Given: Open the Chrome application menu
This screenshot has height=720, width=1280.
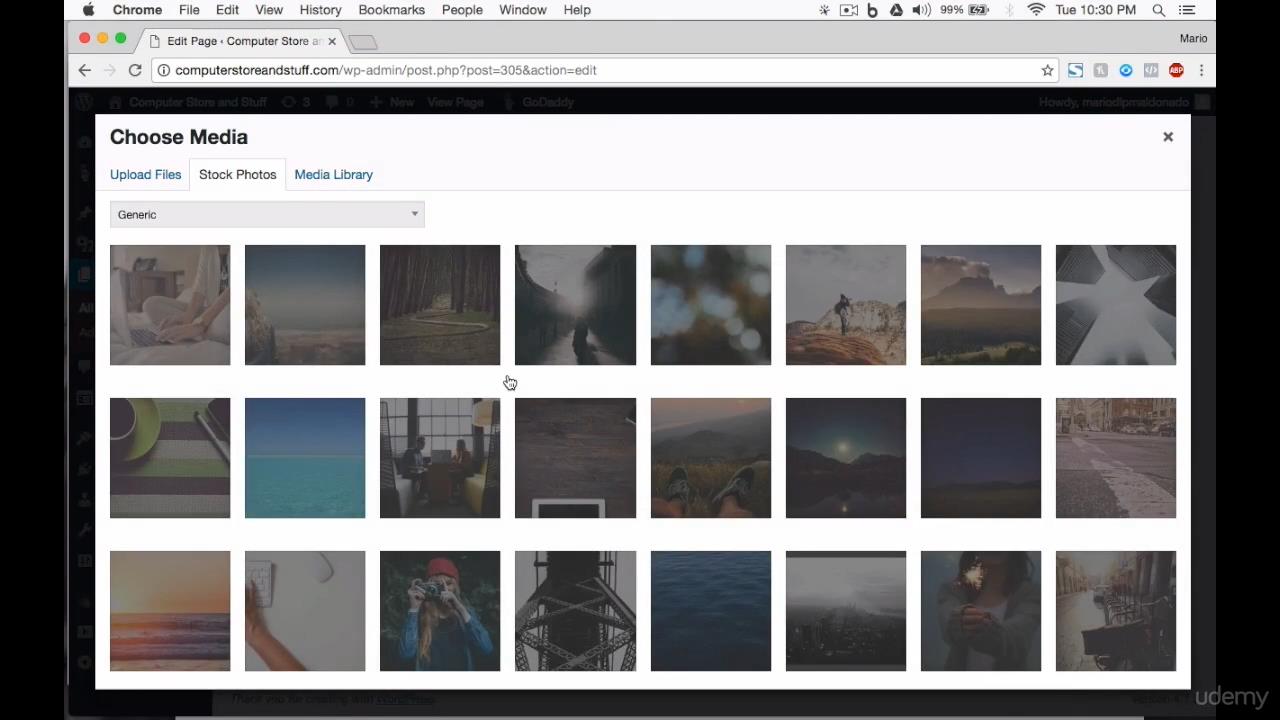Looking at the screenshot, I should click(137, 10).
